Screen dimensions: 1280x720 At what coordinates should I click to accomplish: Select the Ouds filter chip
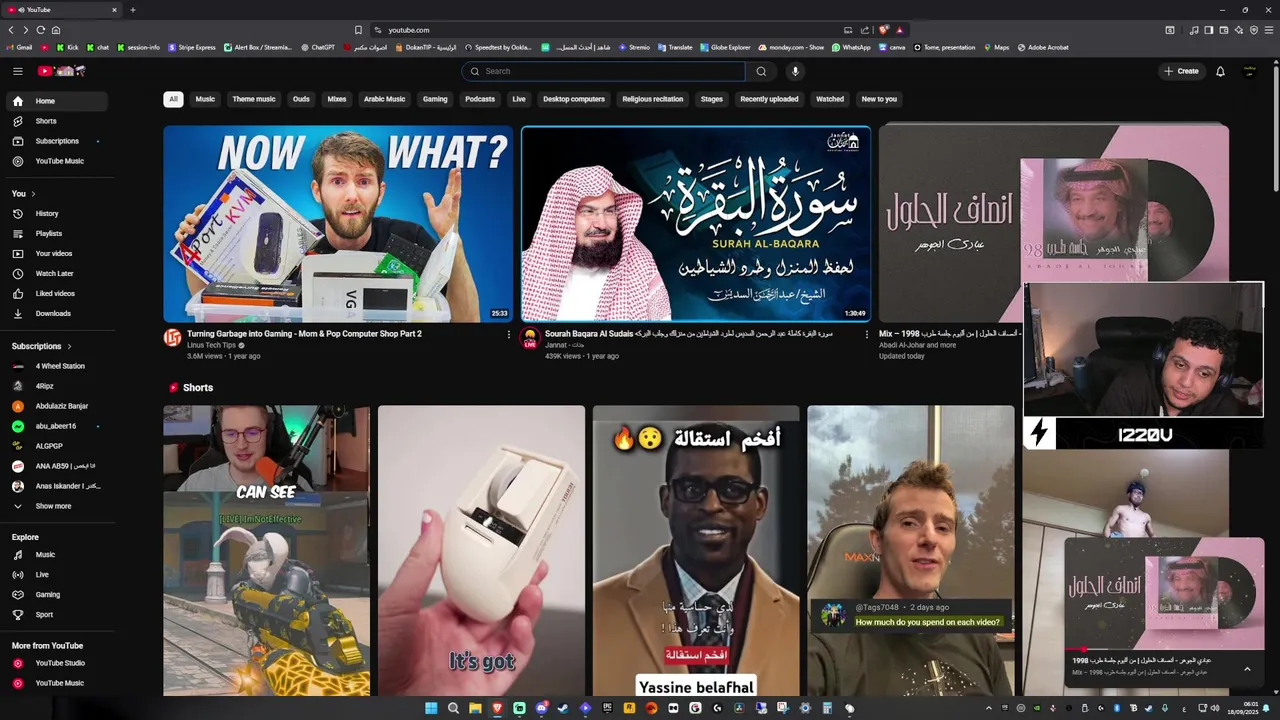(x=301, y=99)
